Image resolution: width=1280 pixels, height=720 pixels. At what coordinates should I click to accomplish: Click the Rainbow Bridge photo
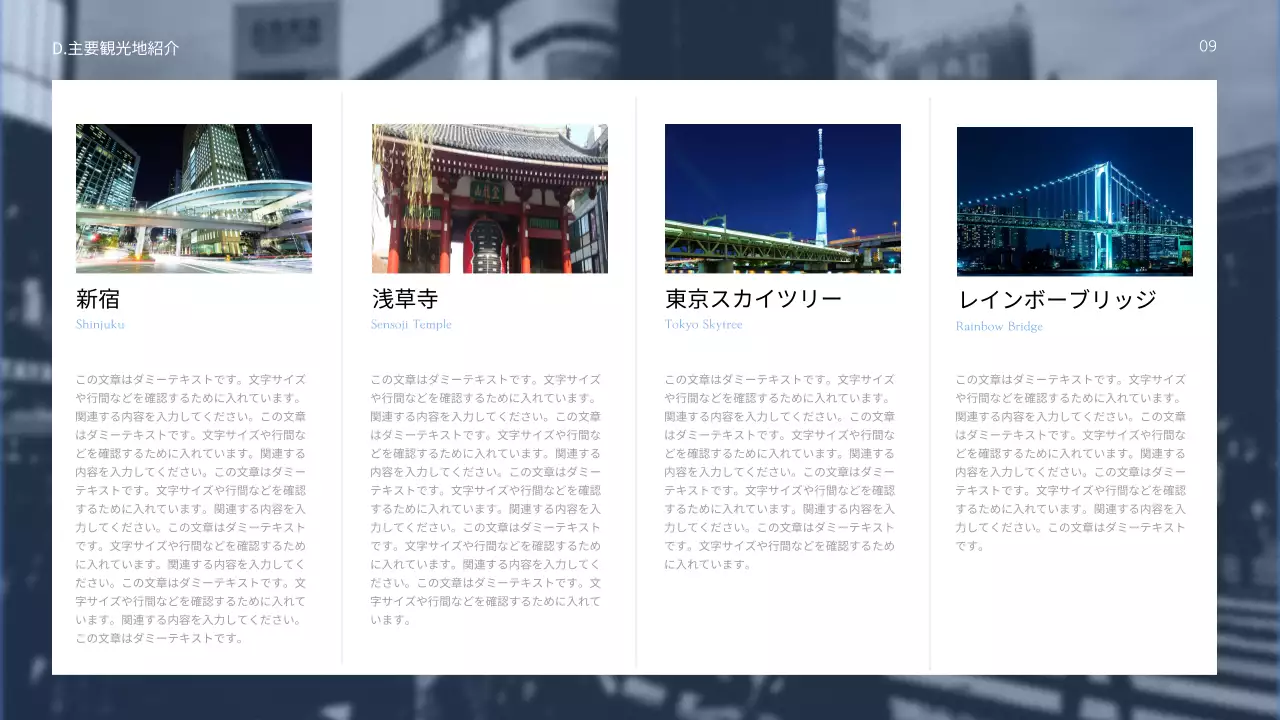pyautogui.click(x=1075, y=200)
